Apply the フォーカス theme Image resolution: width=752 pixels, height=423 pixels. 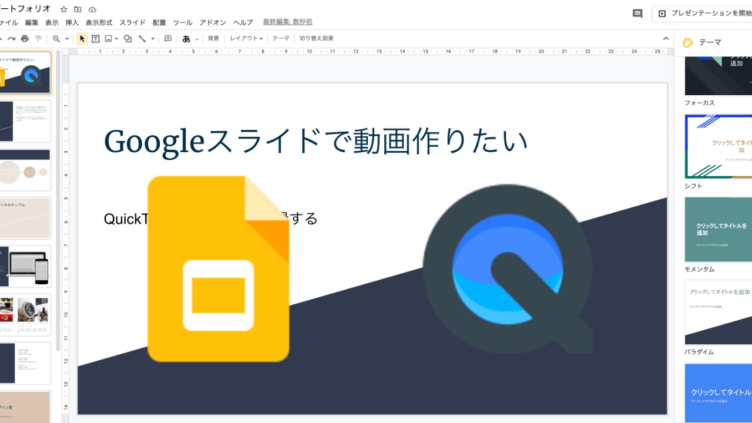718,76
